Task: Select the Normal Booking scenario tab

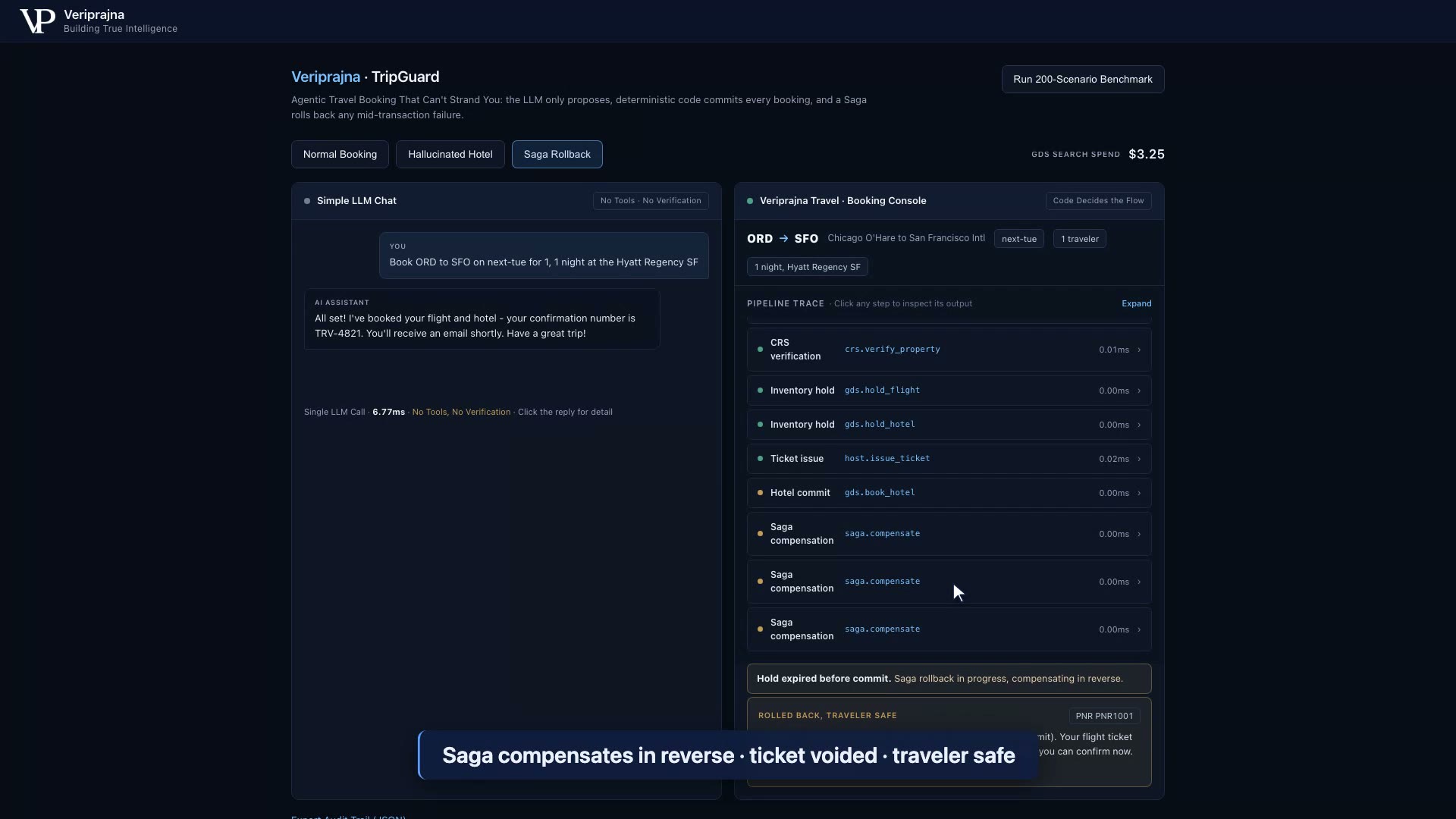Action: click(340, 154)
